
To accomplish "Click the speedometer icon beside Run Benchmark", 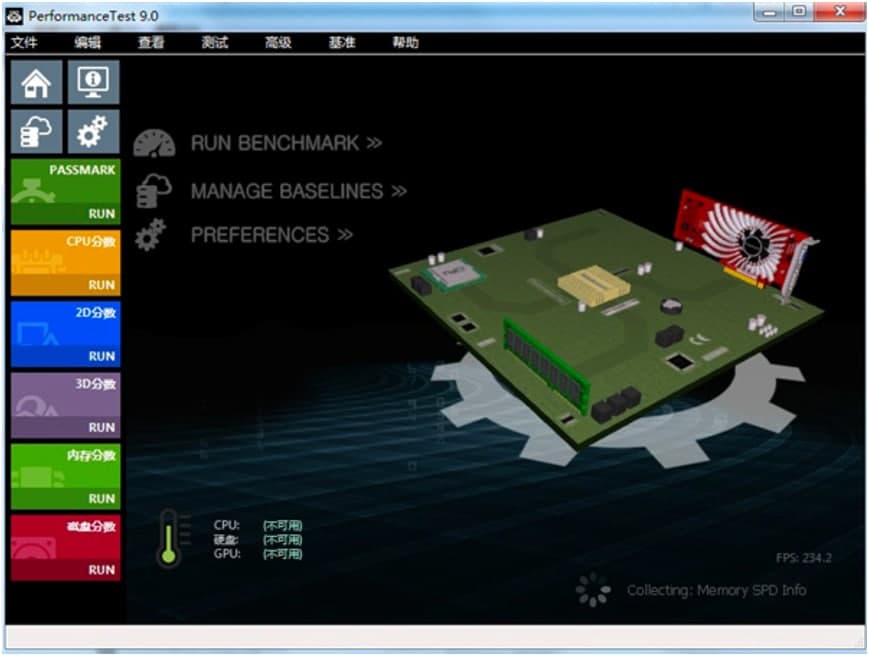I will tap(154, 143).
